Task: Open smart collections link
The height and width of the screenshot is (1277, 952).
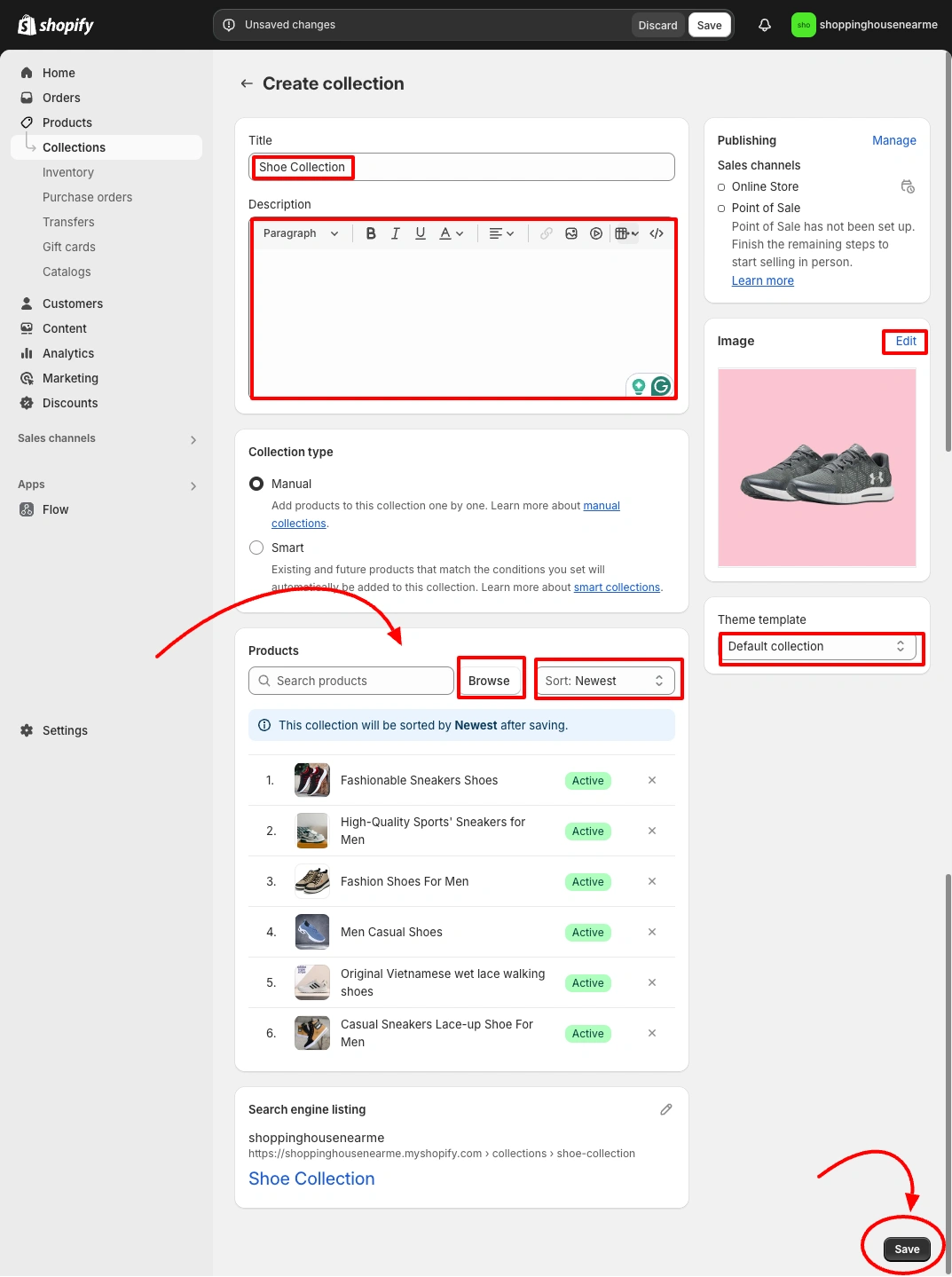Action: click(617, 587)
